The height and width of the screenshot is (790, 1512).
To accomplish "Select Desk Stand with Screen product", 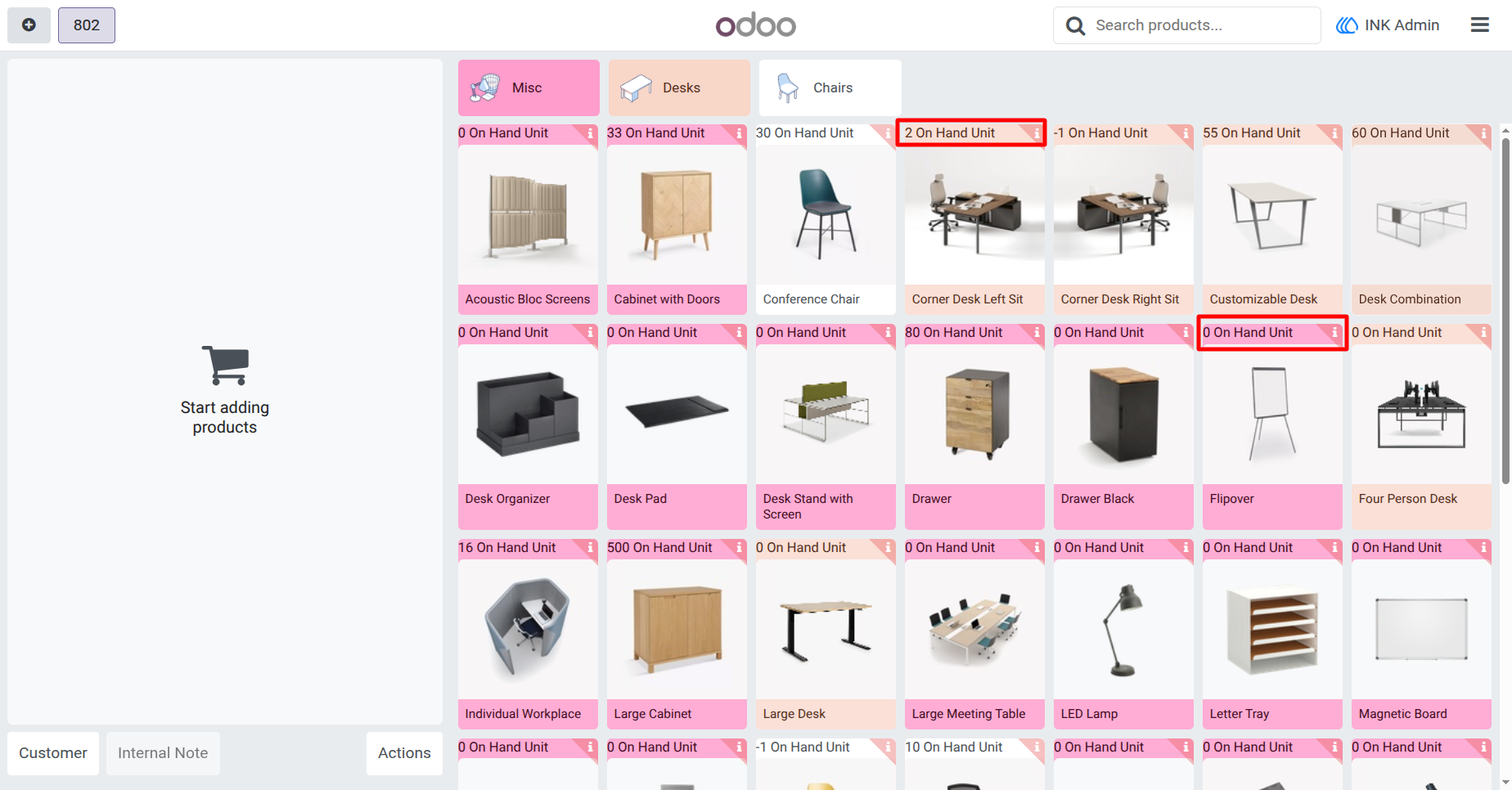I will click(826, 426).
